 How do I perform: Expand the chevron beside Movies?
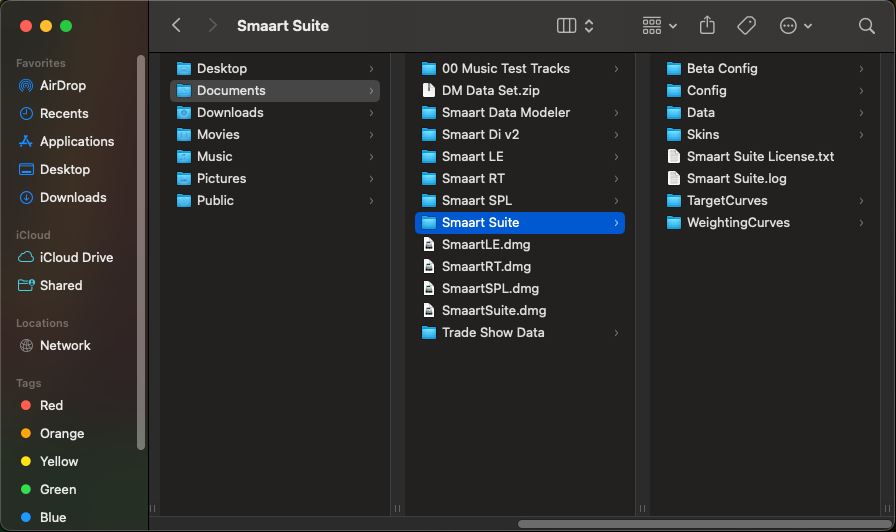[x=371, y=135]
